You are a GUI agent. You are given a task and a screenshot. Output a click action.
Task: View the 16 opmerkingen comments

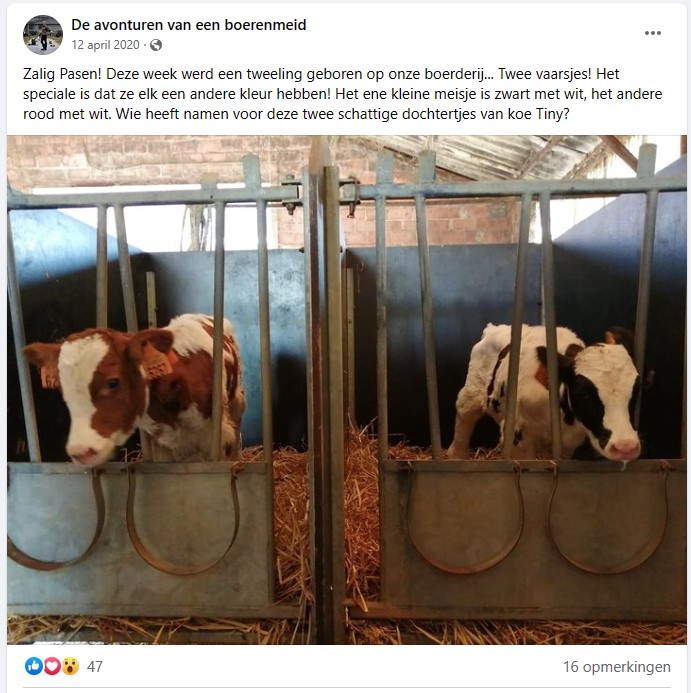[616, 666]
